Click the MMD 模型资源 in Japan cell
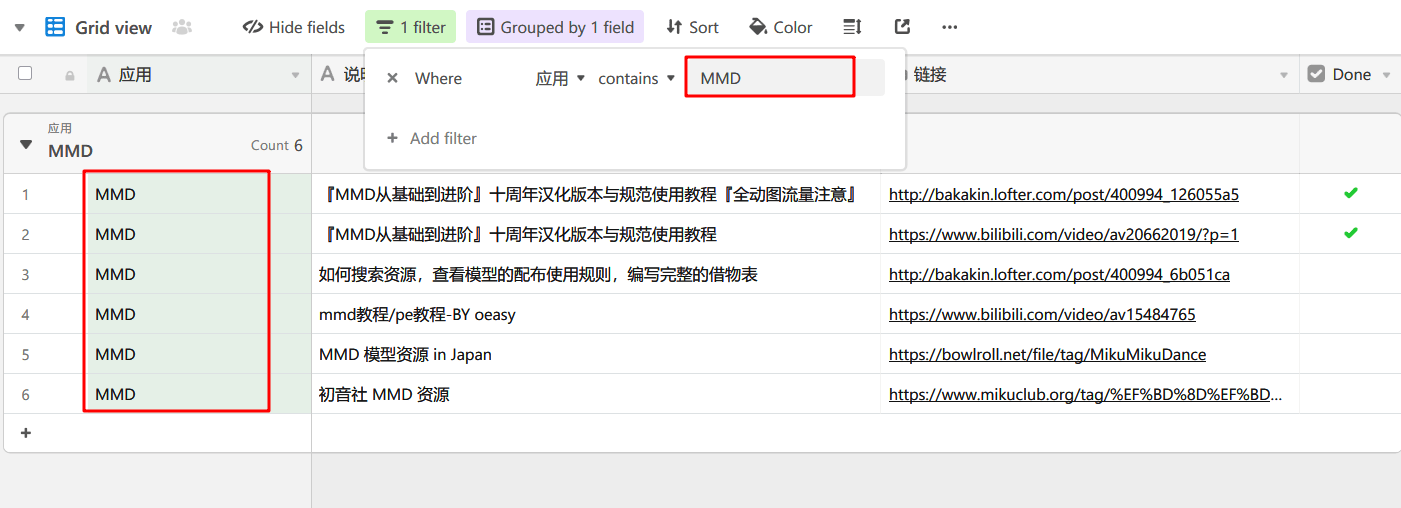 click(x=596, y=354)
